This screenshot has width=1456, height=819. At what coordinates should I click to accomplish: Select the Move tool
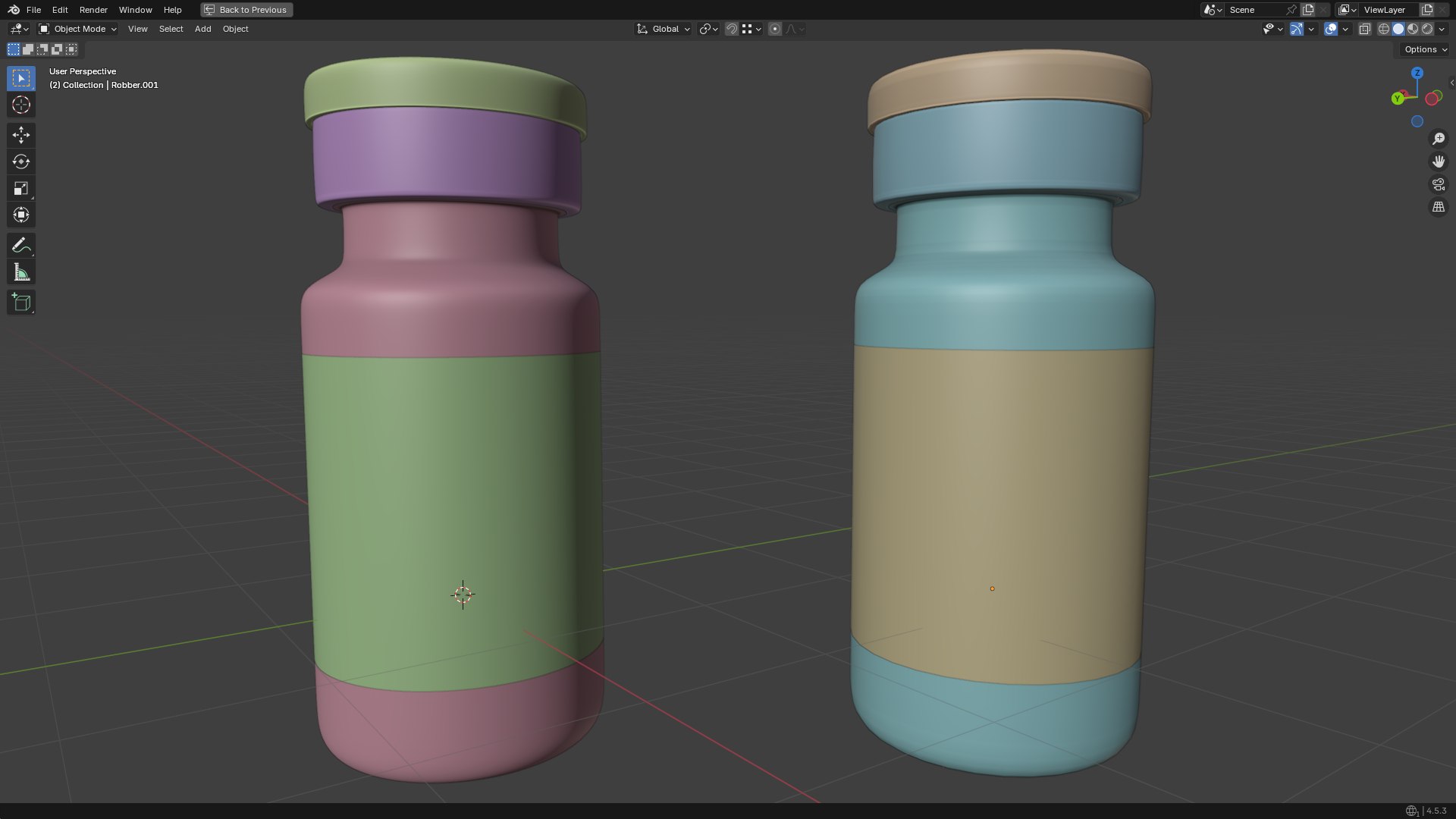tap(21, 135)
